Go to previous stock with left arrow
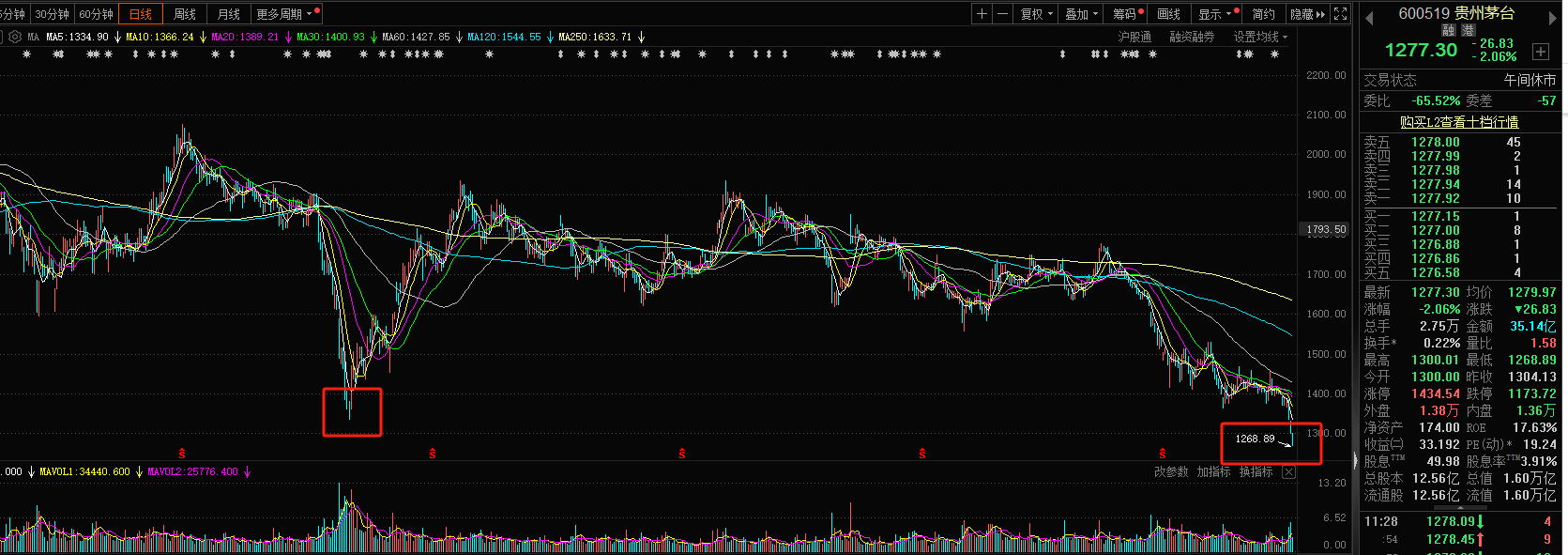1568x555 pixels. (x=1369, y=18)
